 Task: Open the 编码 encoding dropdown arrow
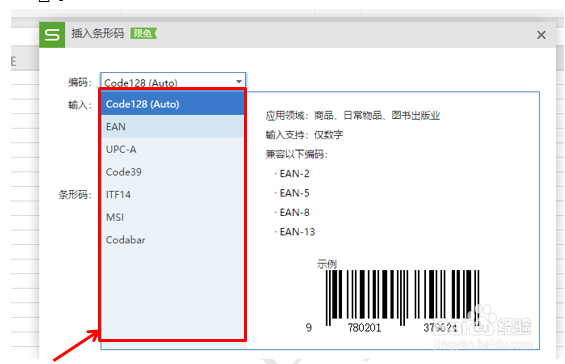[x=239, y=81]
